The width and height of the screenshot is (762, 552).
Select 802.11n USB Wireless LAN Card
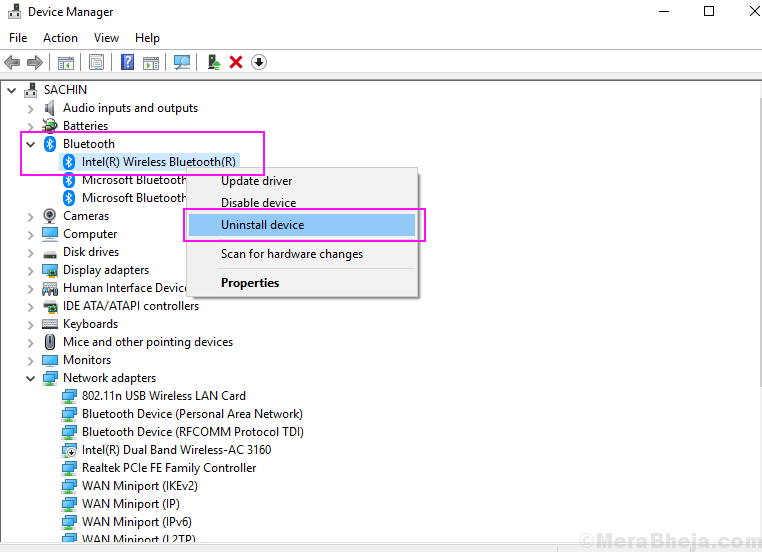[x=164, y=396]
